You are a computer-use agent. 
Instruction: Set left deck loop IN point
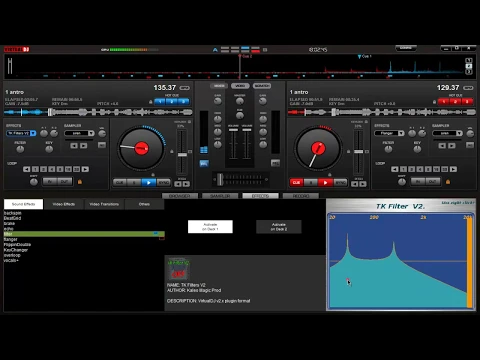[x=50, y=182]
